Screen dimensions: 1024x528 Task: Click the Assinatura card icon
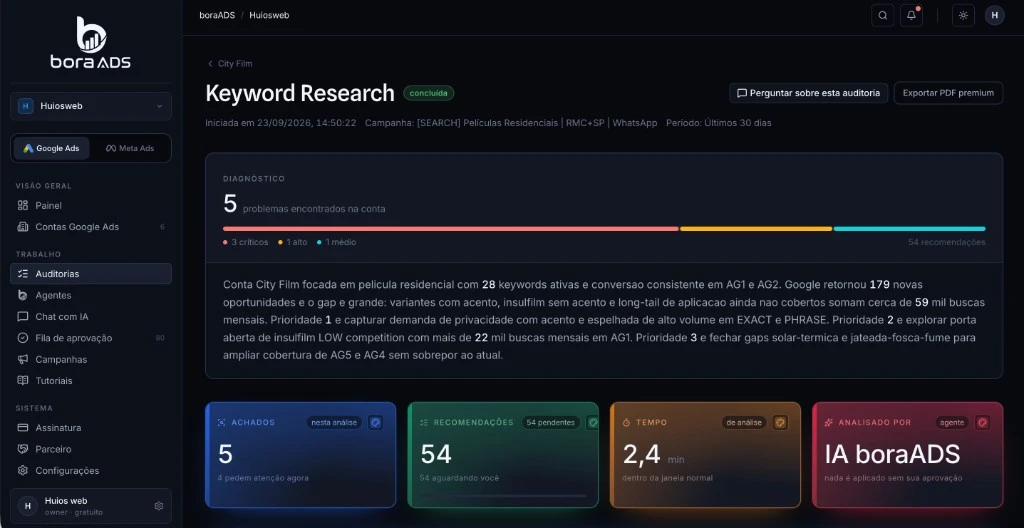[x=23, y=428]
